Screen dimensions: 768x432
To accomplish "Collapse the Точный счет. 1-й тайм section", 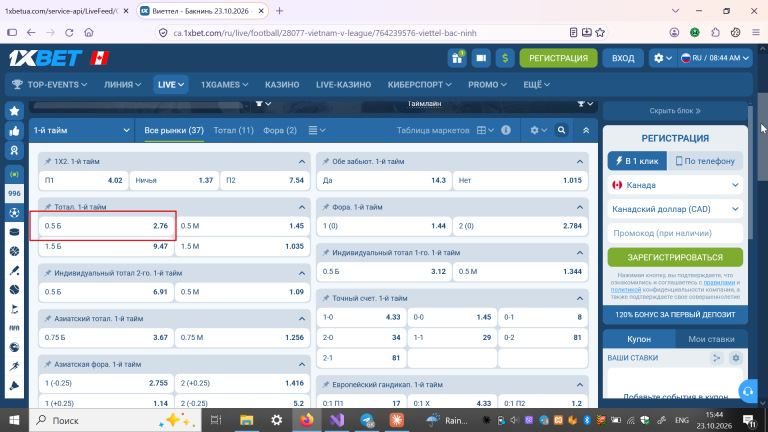I will click(x=580, y=298).
